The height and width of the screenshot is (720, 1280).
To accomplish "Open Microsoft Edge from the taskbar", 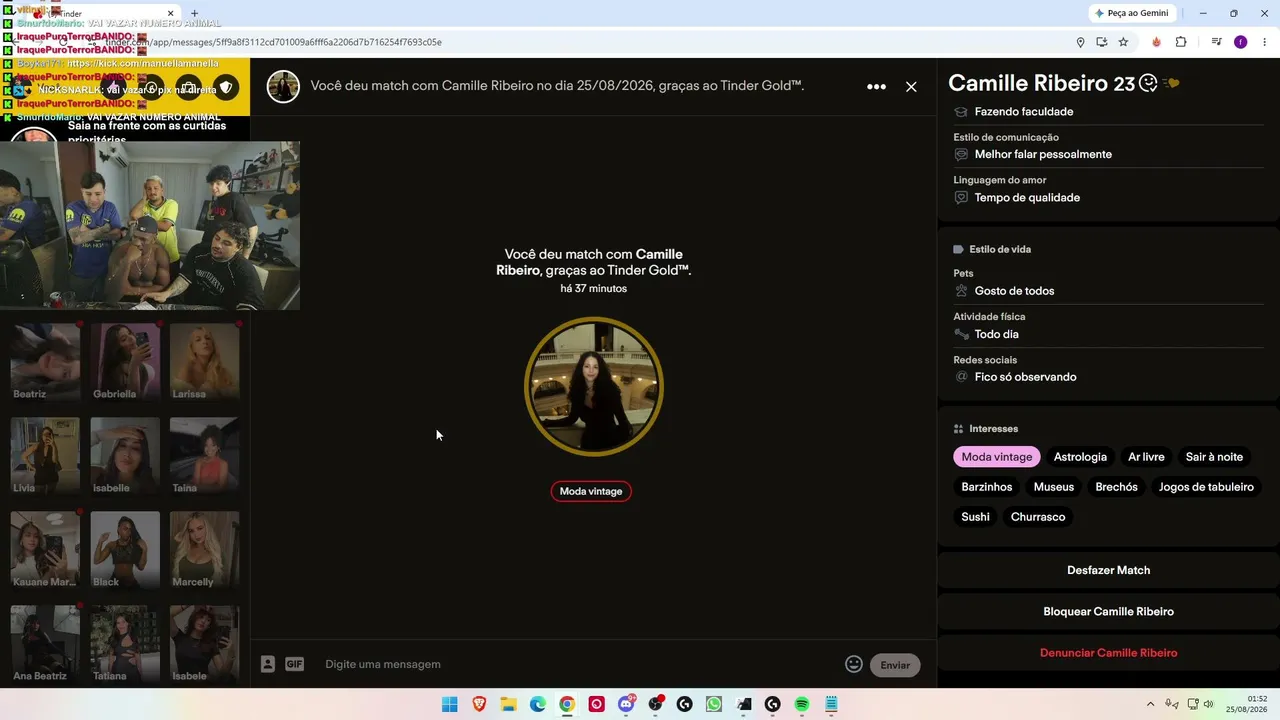I will point(538,704).
